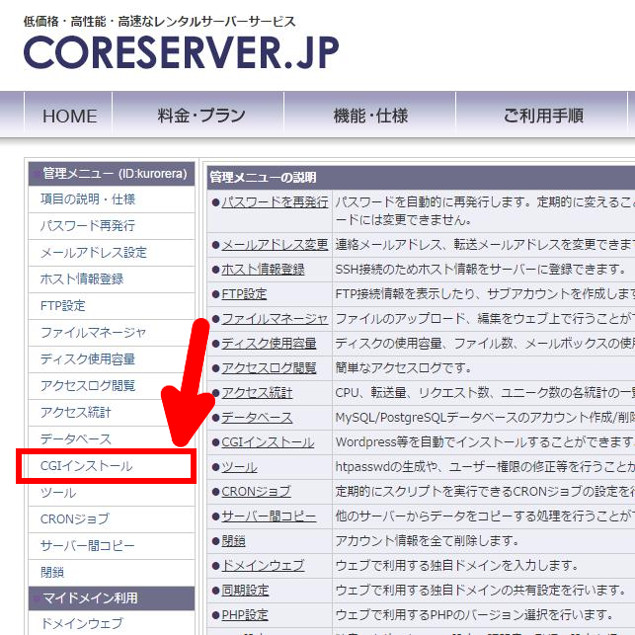635x635 pixels.
Task: Click the メールアドレス変更 table link
Action: tap(275, 245)
